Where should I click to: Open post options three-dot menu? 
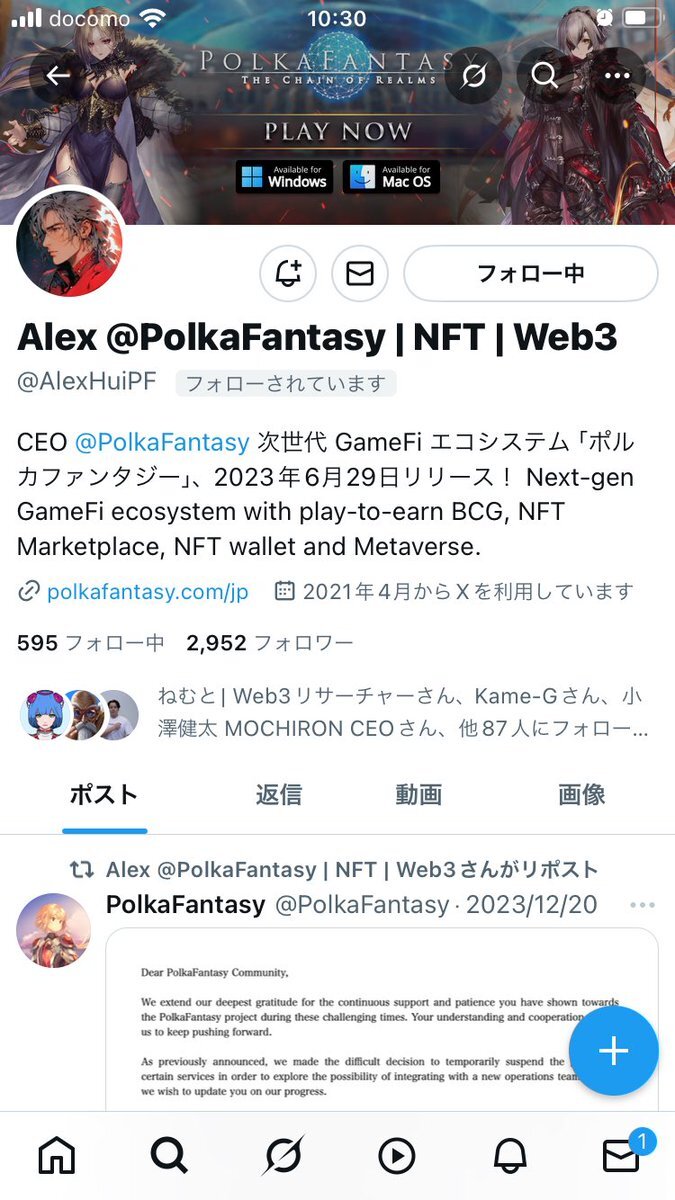(642, 906)
